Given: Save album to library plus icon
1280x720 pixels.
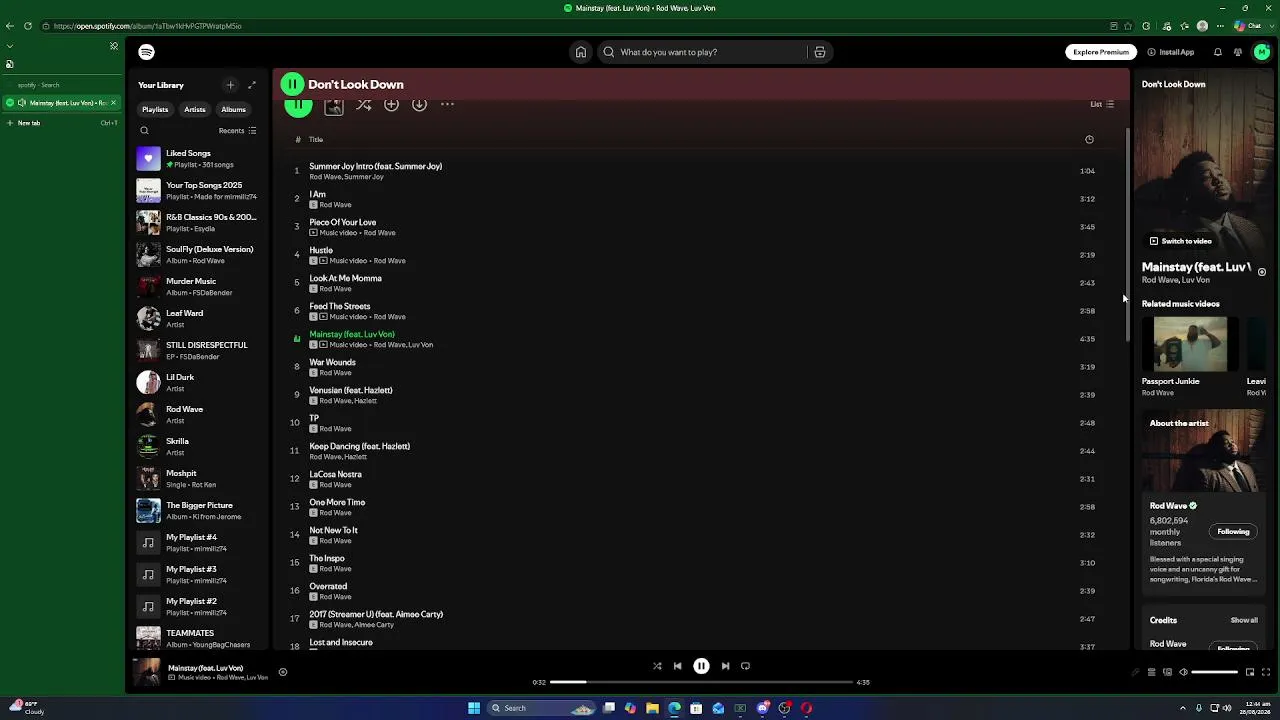Looking at the screenshot, I should 391,104.
